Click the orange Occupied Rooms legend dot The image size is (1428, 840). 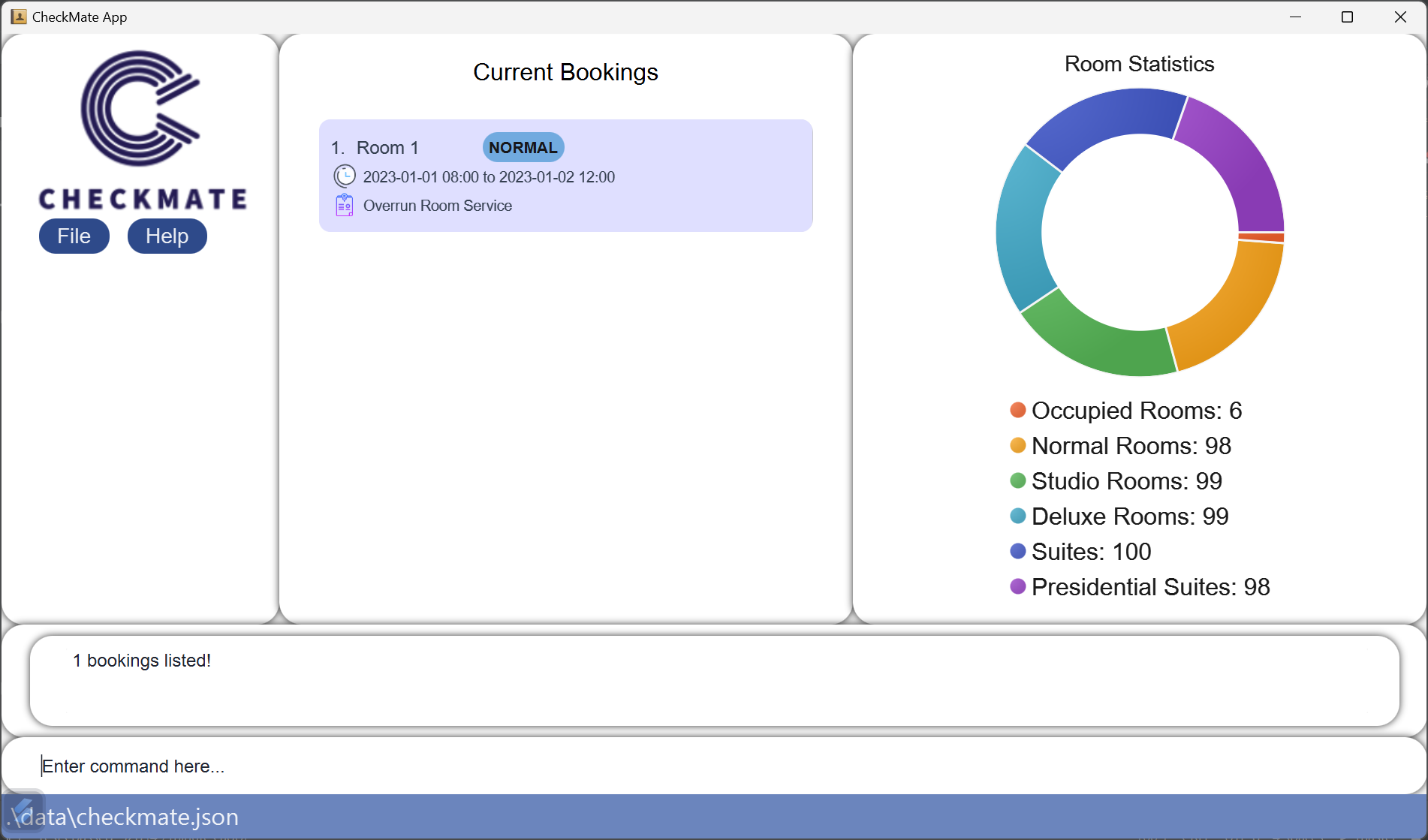(1018, 410)
